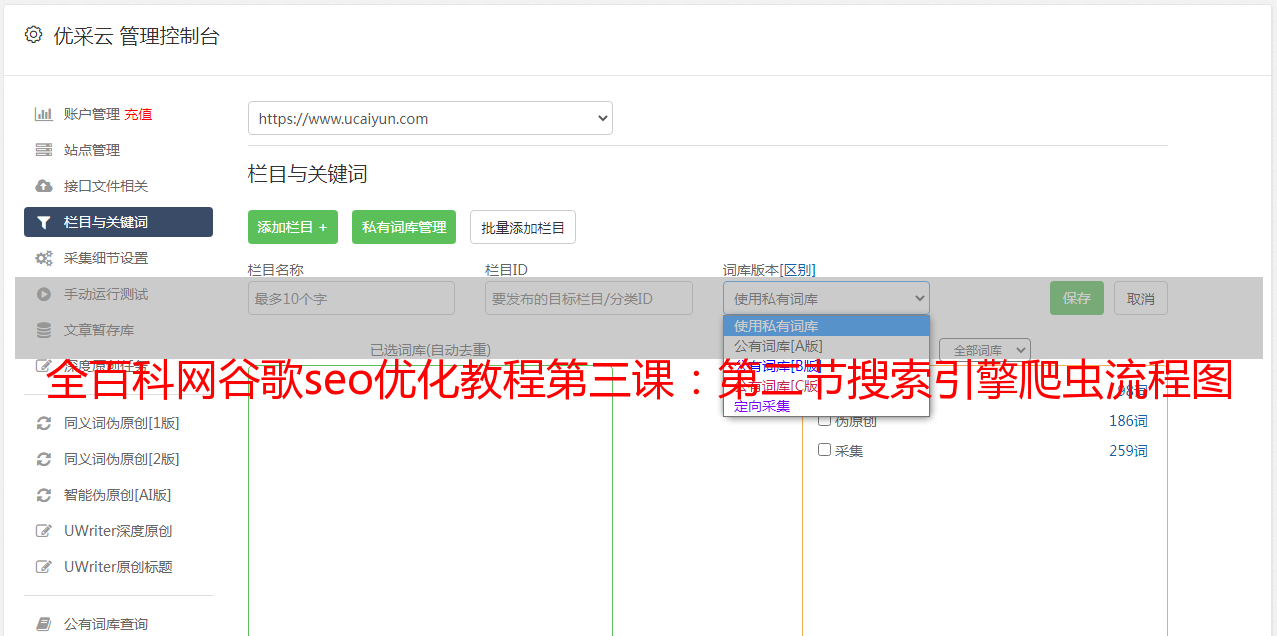Click the play icon for 手动运行测试
Image resolution: width=1277 pixels, height=636 pixels.
pos(44,294)
